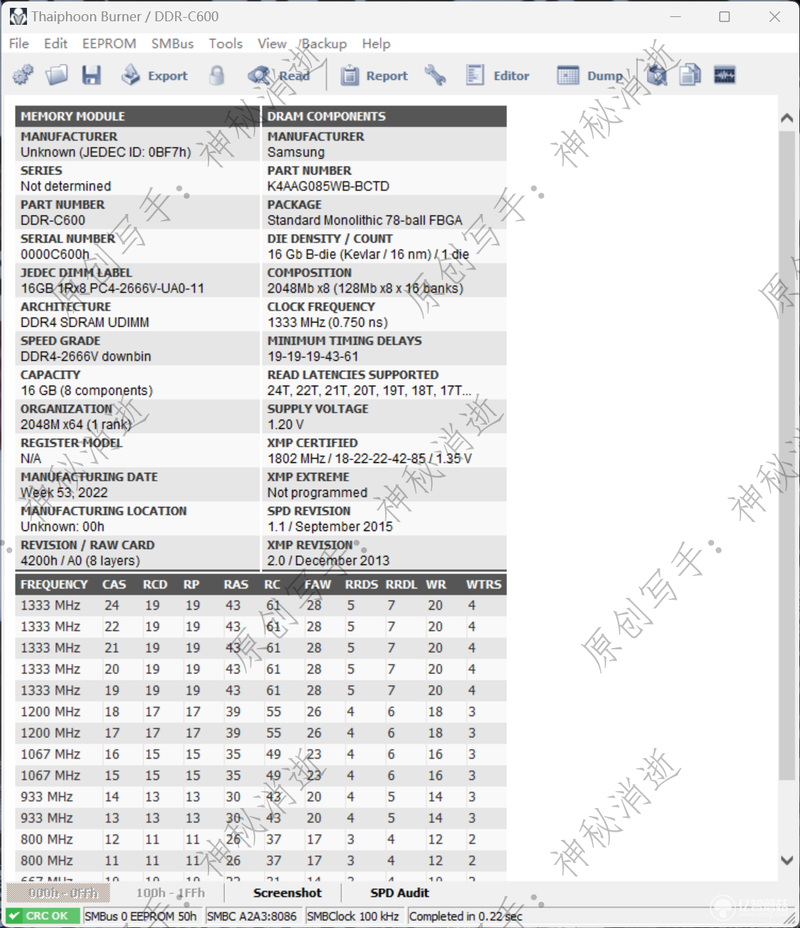Screen dimensions: 800x928
Task: Open the EEPROM menu
Action: point(109,43)
